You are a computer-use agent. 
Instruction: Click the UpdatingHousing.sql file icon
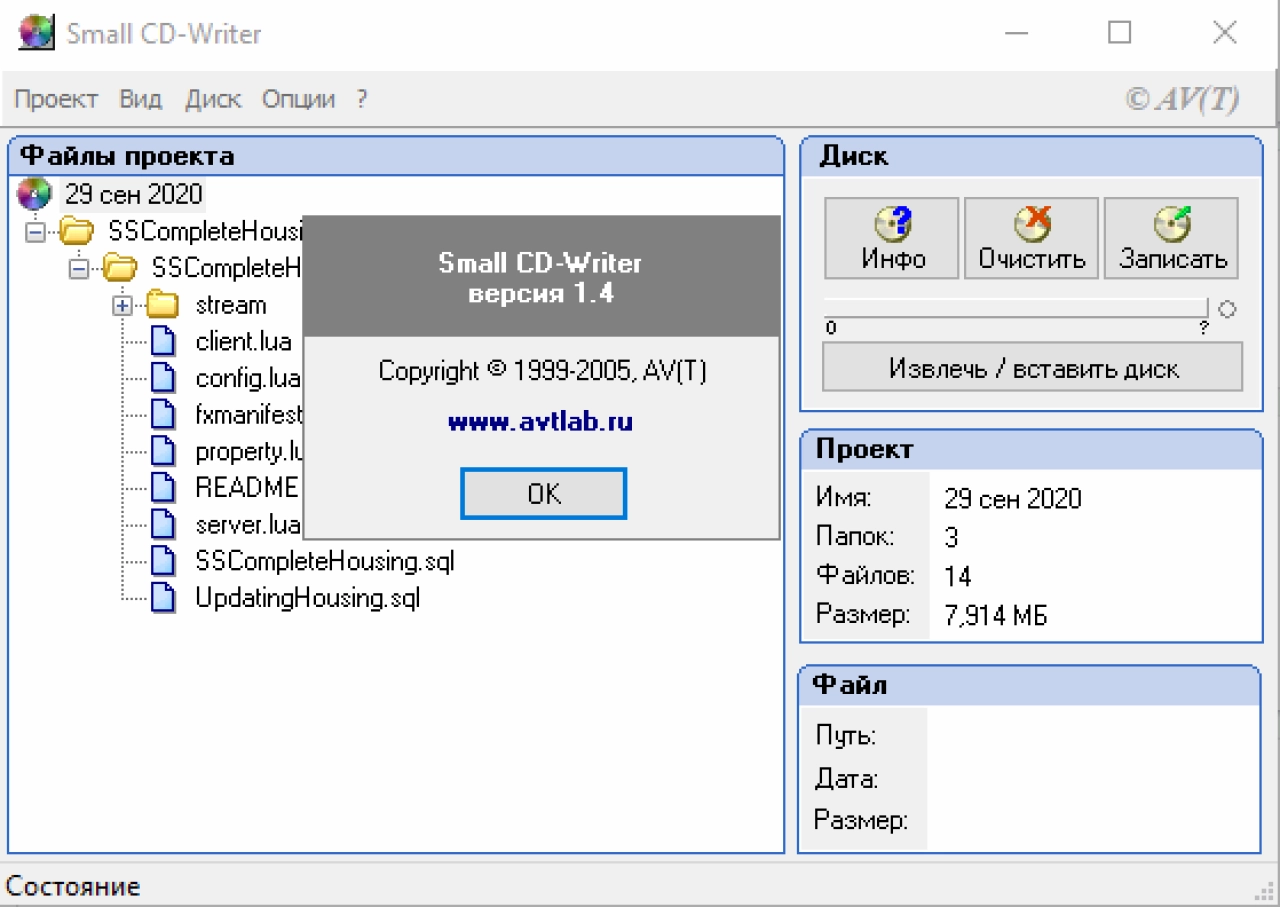[x=162, y=599]
